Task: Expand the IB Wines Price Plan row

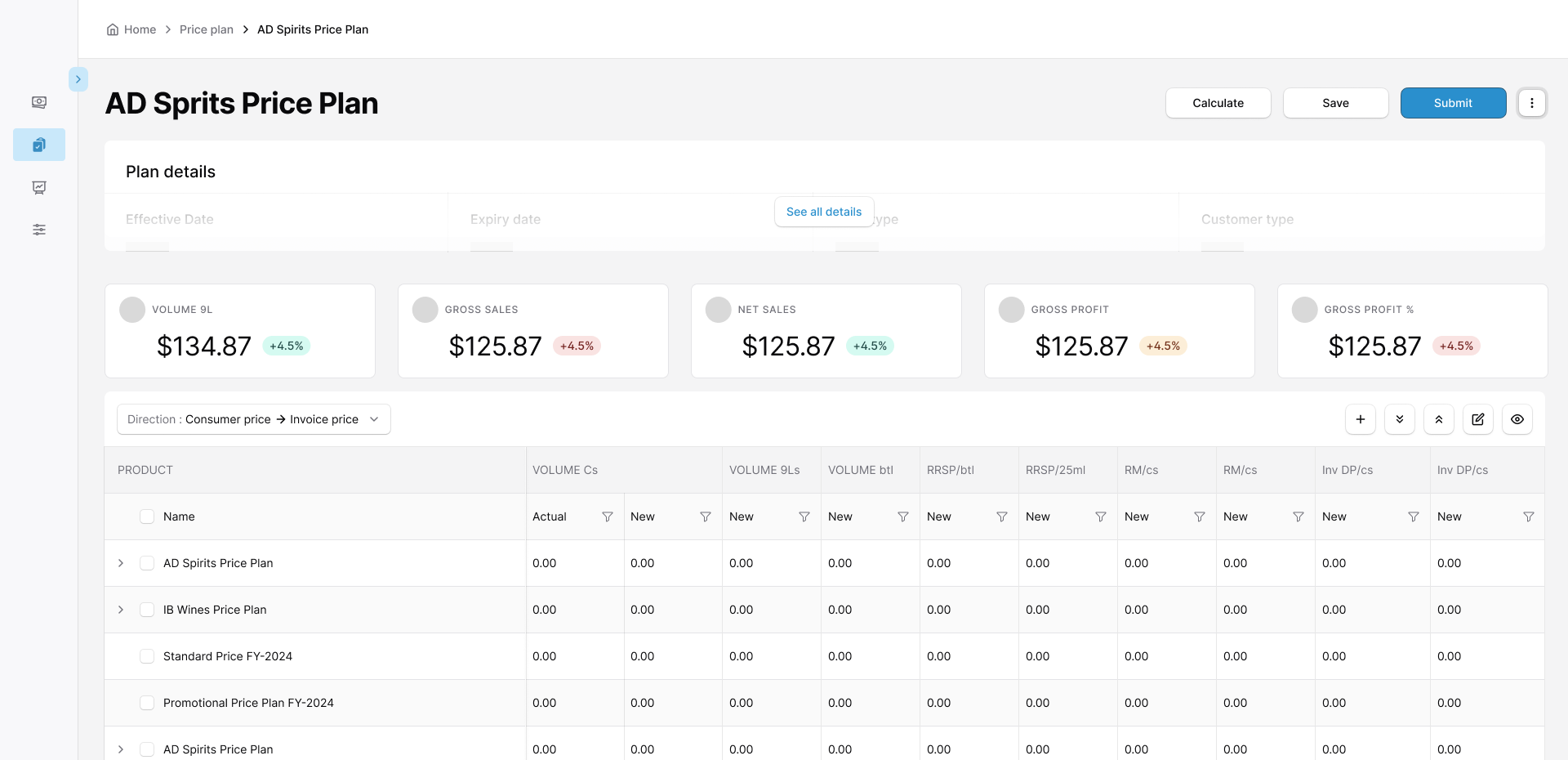Action: pos(121,610)
